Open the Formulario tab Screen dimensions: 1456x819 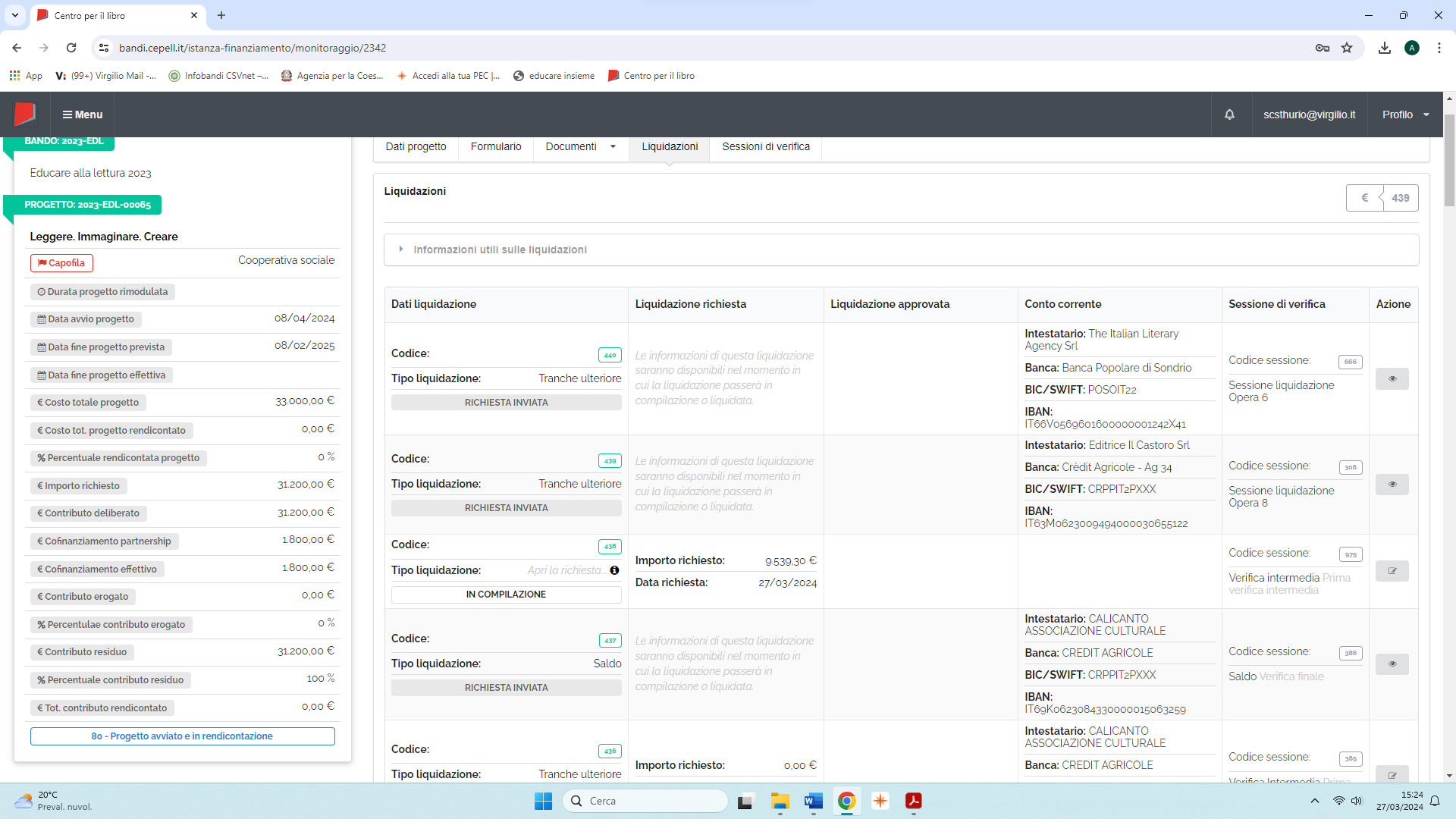pos(496,146)
